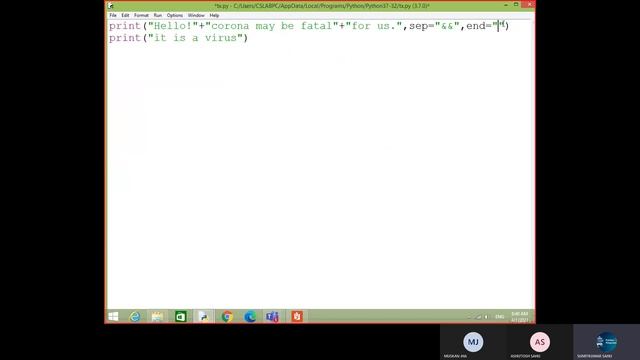Click the "it is a virus" string
Viewport: 640px width, 360px height.
[x=195, y=38]
